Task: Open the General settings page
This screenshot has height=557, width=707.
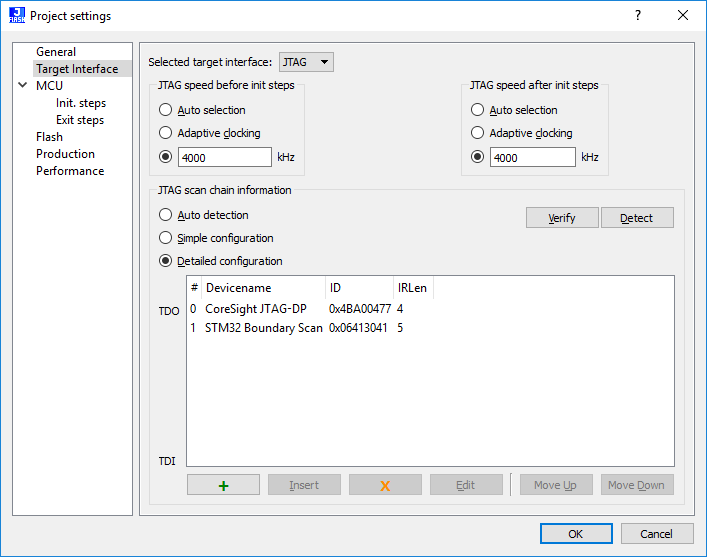Action: click(x=56, y=52)
